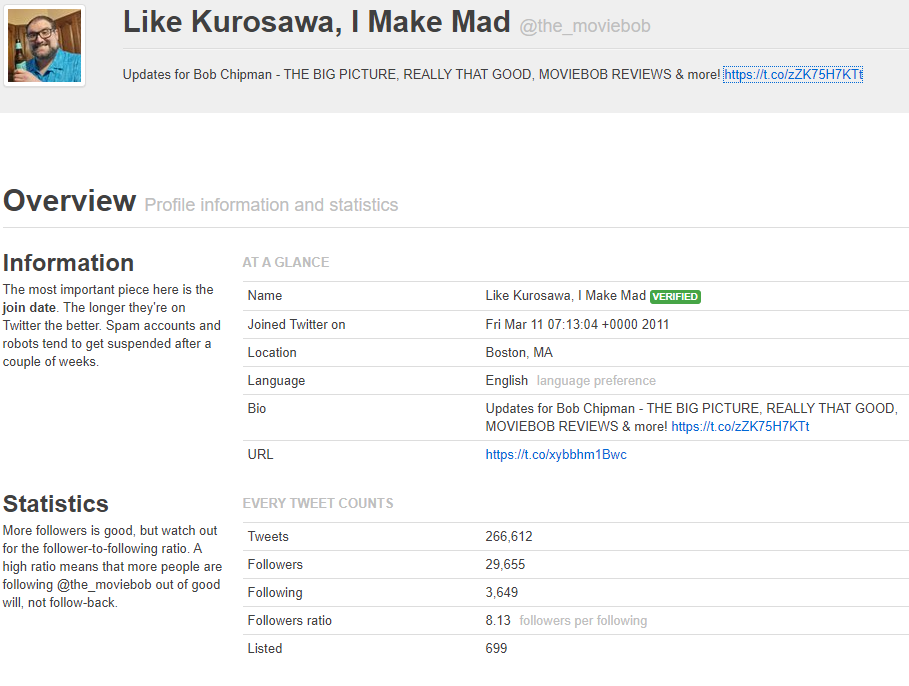Open the URL link t.co/xybbhm1Bwc
The image size is (909, 686).
556,455
